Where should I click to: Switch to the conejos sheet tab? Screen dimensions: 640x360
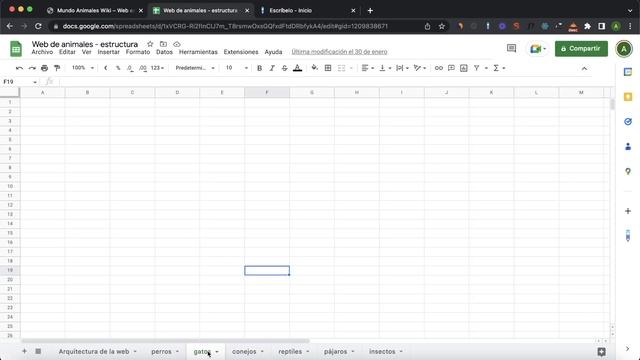(244, 351)
